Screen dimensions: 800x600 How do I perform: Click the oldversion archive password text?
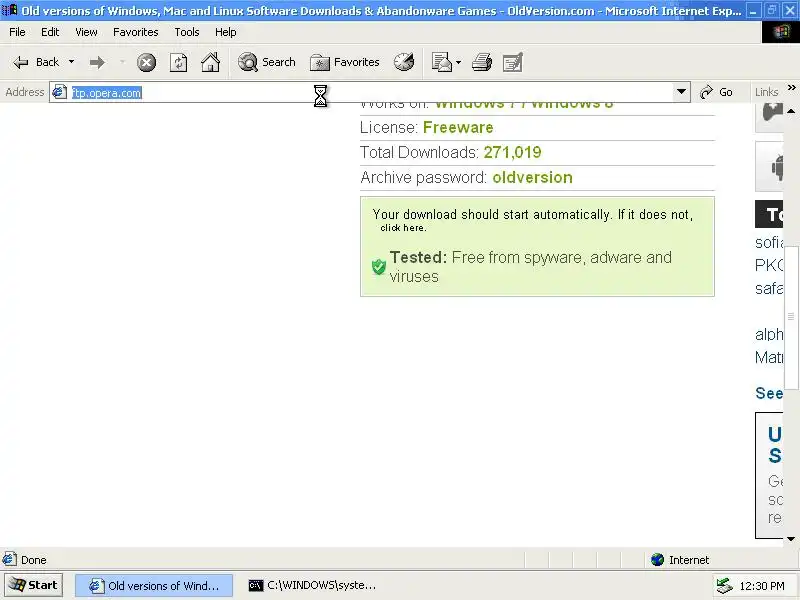[x=532, y=178]
